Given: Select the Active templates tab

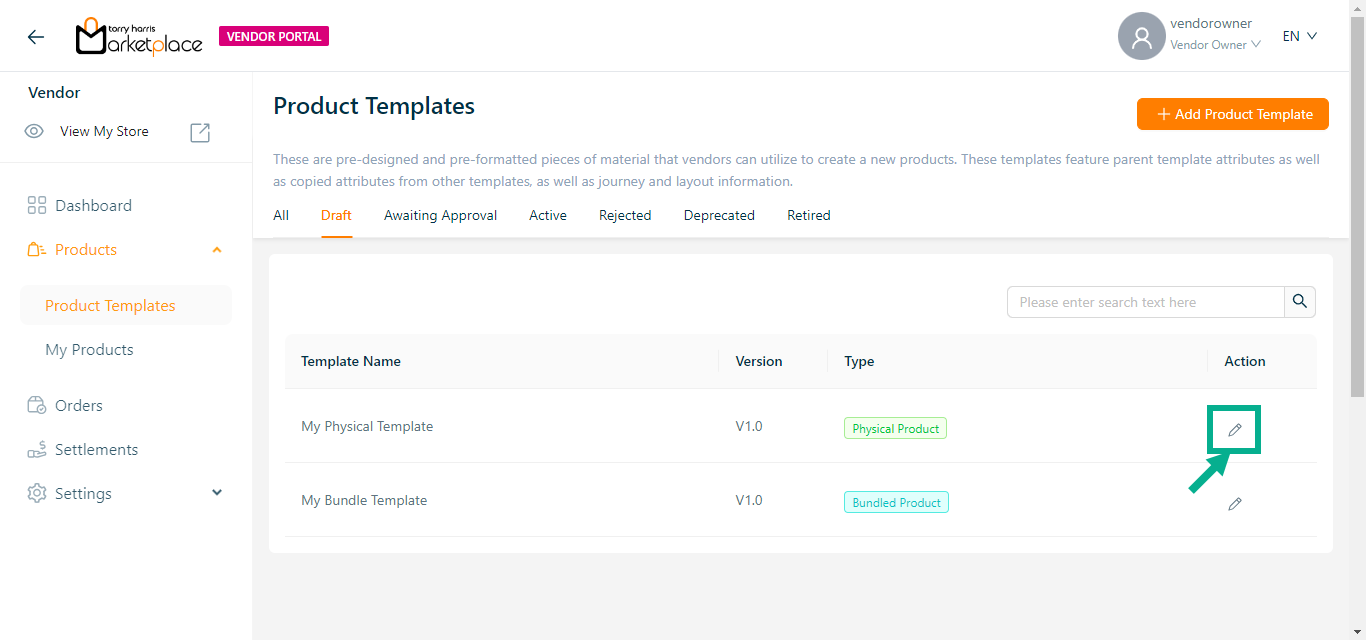Looking at the screenshot, I should (x=548, y=215).
